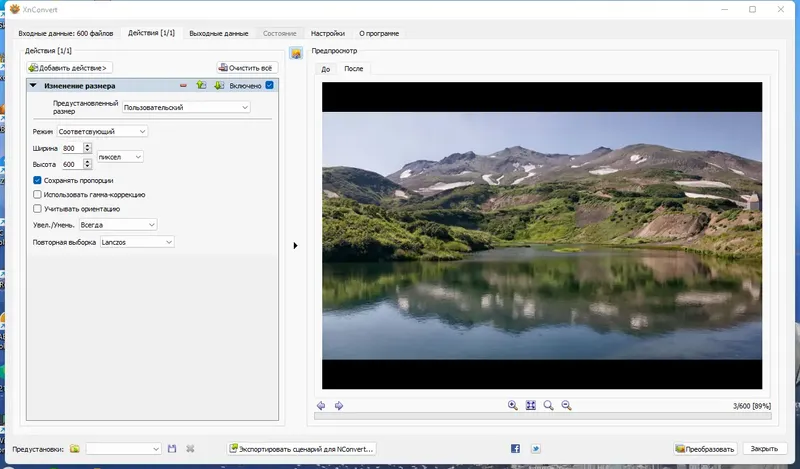
Task: Open the Повторная выборка Lanczos dropdown
Action: click(x=137, y=242)
